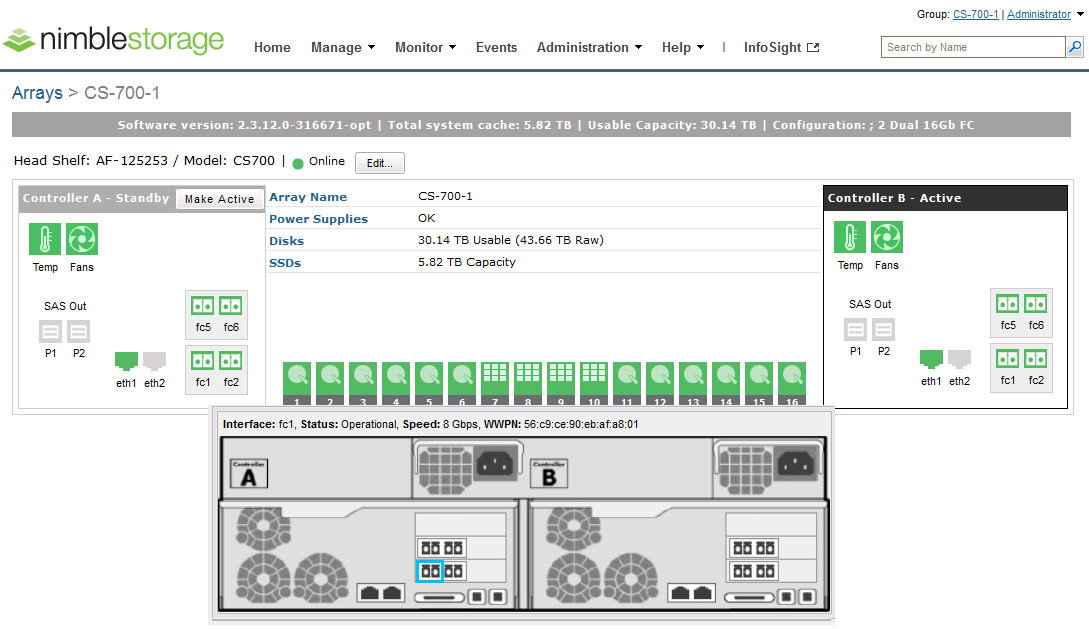Click the nimblestorage logo
The width and height of the screenshot is (1089, 629).
pyautogui.click(x=114, y=40)
